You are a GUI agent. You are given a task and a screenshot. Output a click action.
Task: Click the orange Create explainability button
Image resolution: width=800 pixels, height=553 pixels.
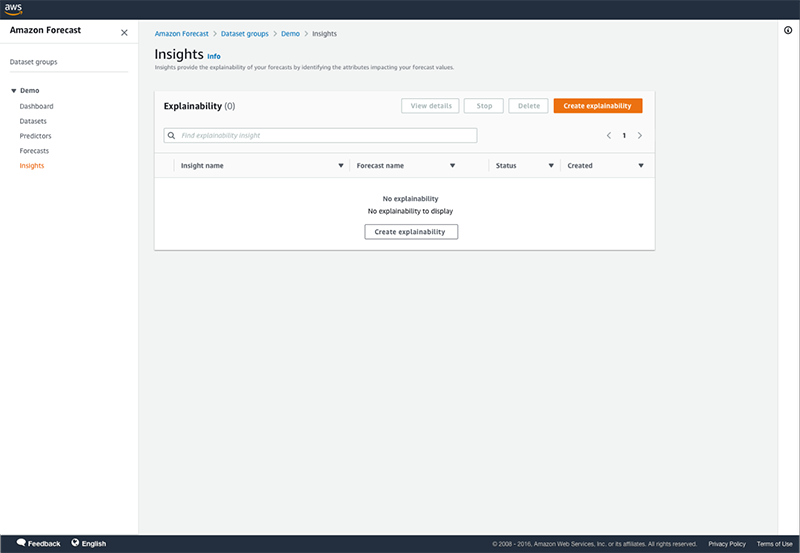point(597,106)
